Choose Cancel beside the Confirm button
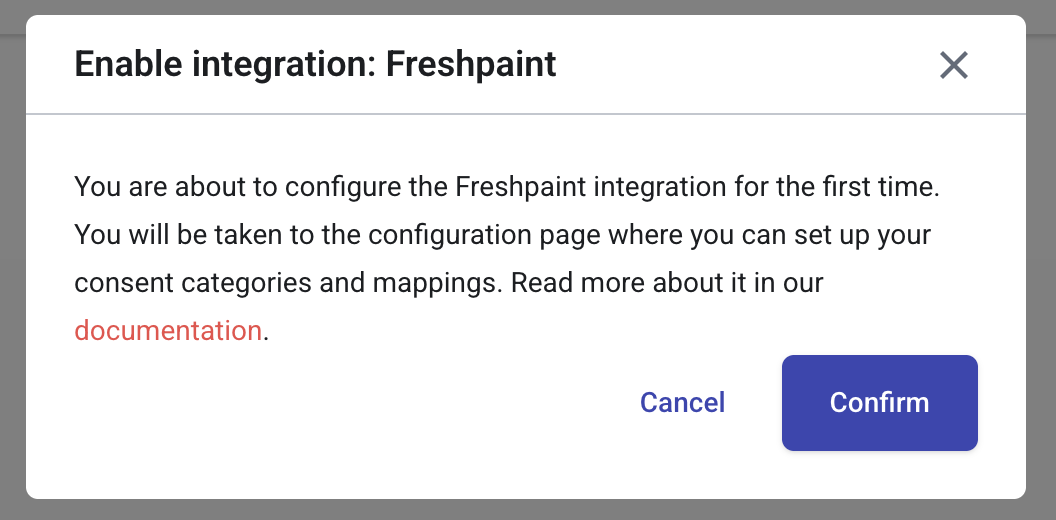 (x=682, y=403)
